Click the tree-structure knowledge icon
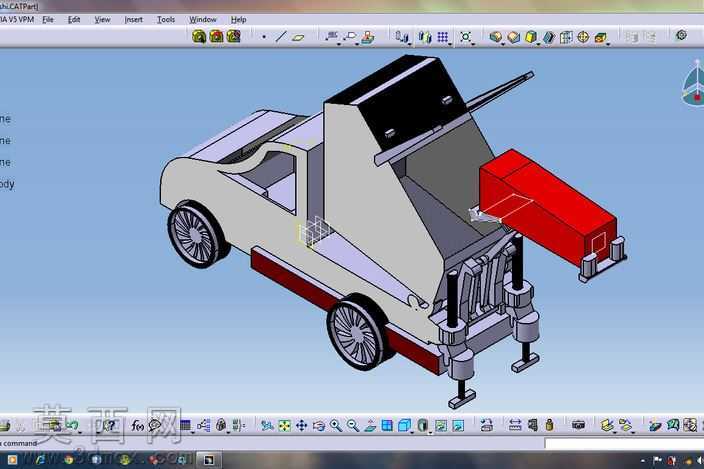 click(203, 425)
